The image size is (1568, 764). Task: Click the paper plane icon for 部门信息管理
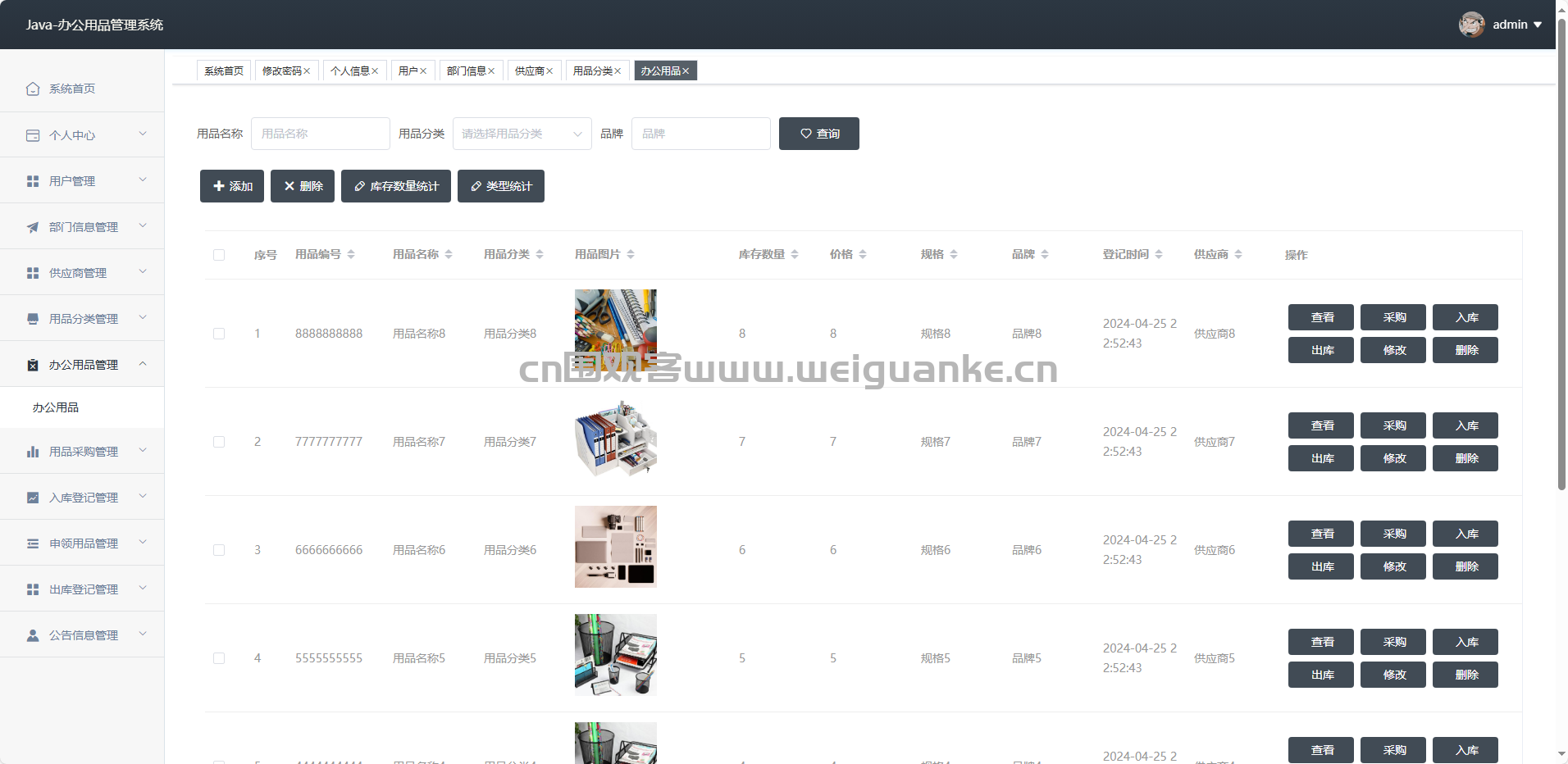click(x=33, y=227)
